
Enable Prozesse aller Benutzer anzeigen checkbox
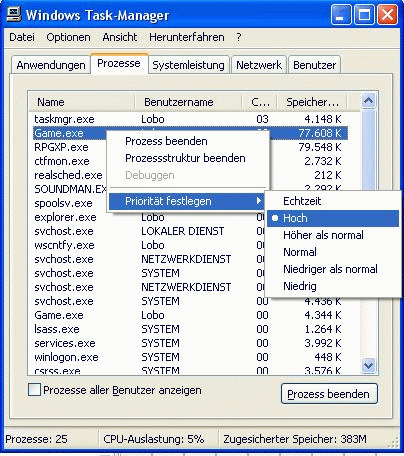point(35,389)
